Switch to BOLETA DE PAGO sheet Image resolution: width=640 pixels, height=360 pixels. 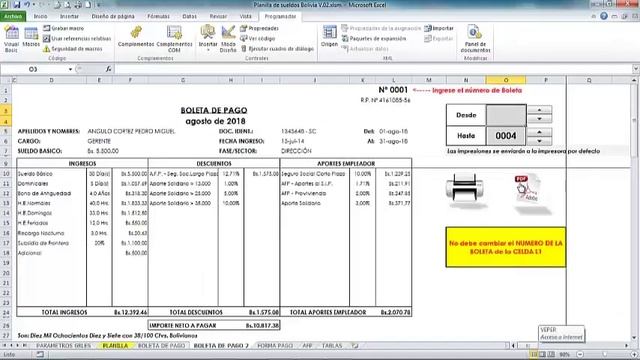pyautogui.click(x=162, y=346)
